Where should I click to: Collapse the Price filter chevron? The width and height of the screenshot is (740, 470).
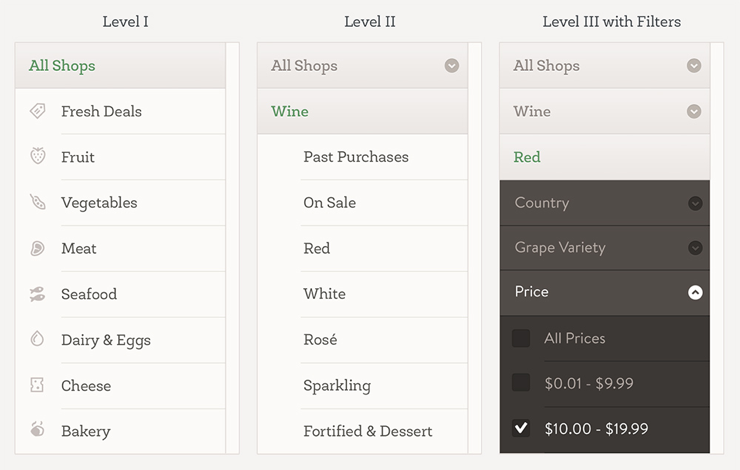[x=695, y=293]
